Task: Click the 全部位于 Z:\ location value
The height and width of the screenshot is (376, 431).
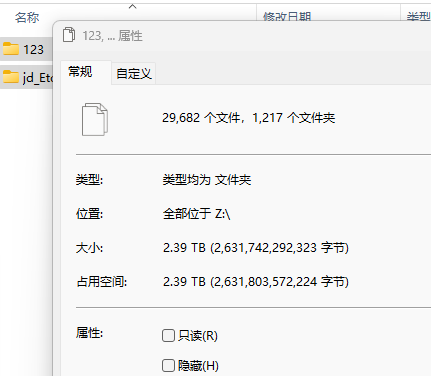Action: 196,214
